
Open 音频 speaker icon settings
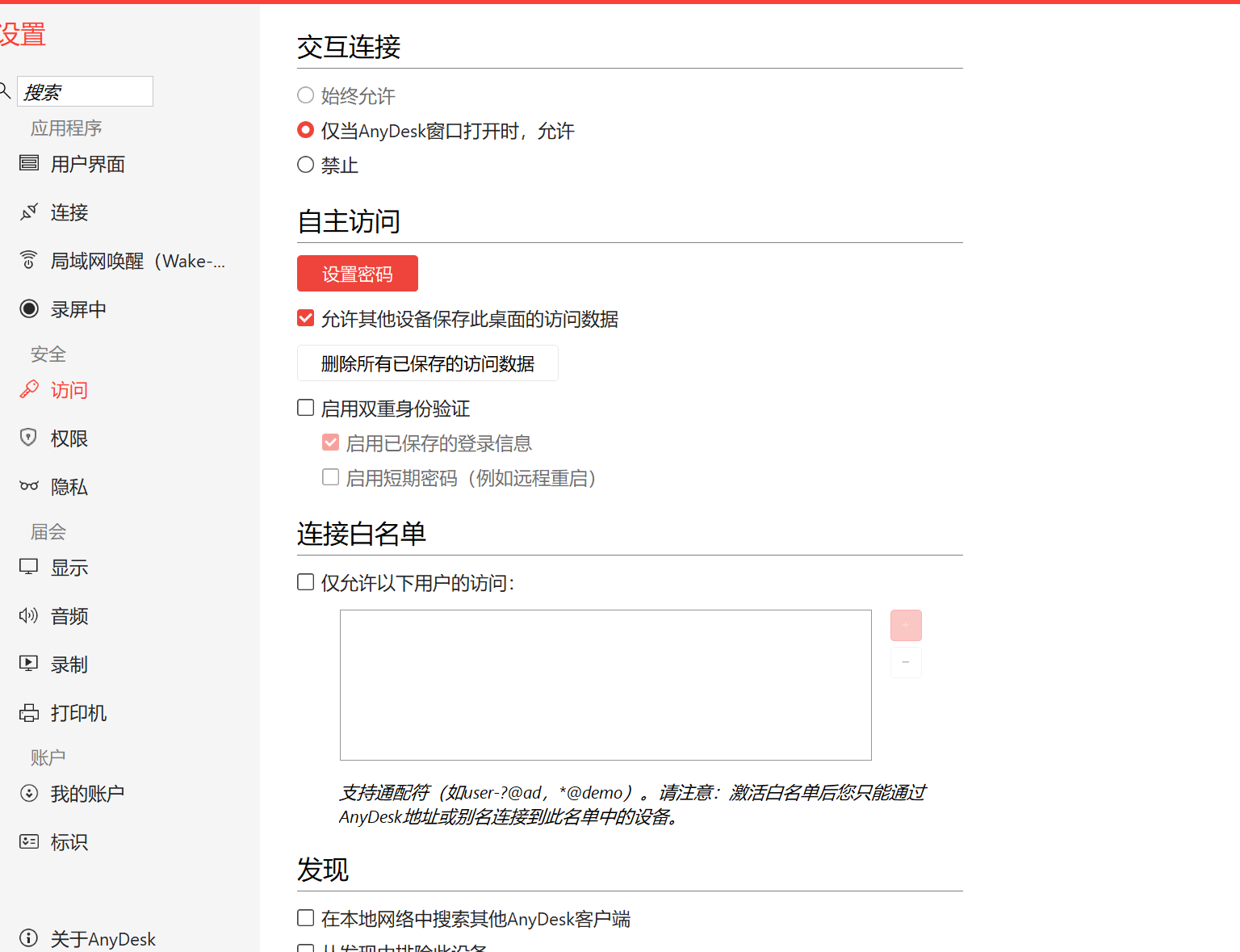(x=29, y=615)
